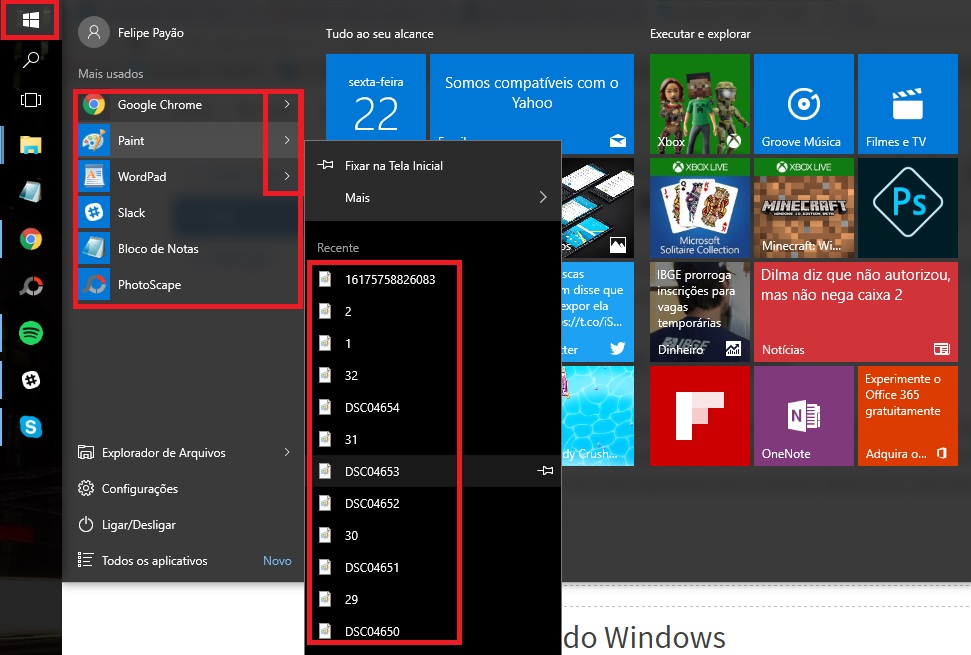The width and height of the screenshot is (971, 655).
Task: Expand Explorador de Arquivos arrow
Action: tap(287, 452)
